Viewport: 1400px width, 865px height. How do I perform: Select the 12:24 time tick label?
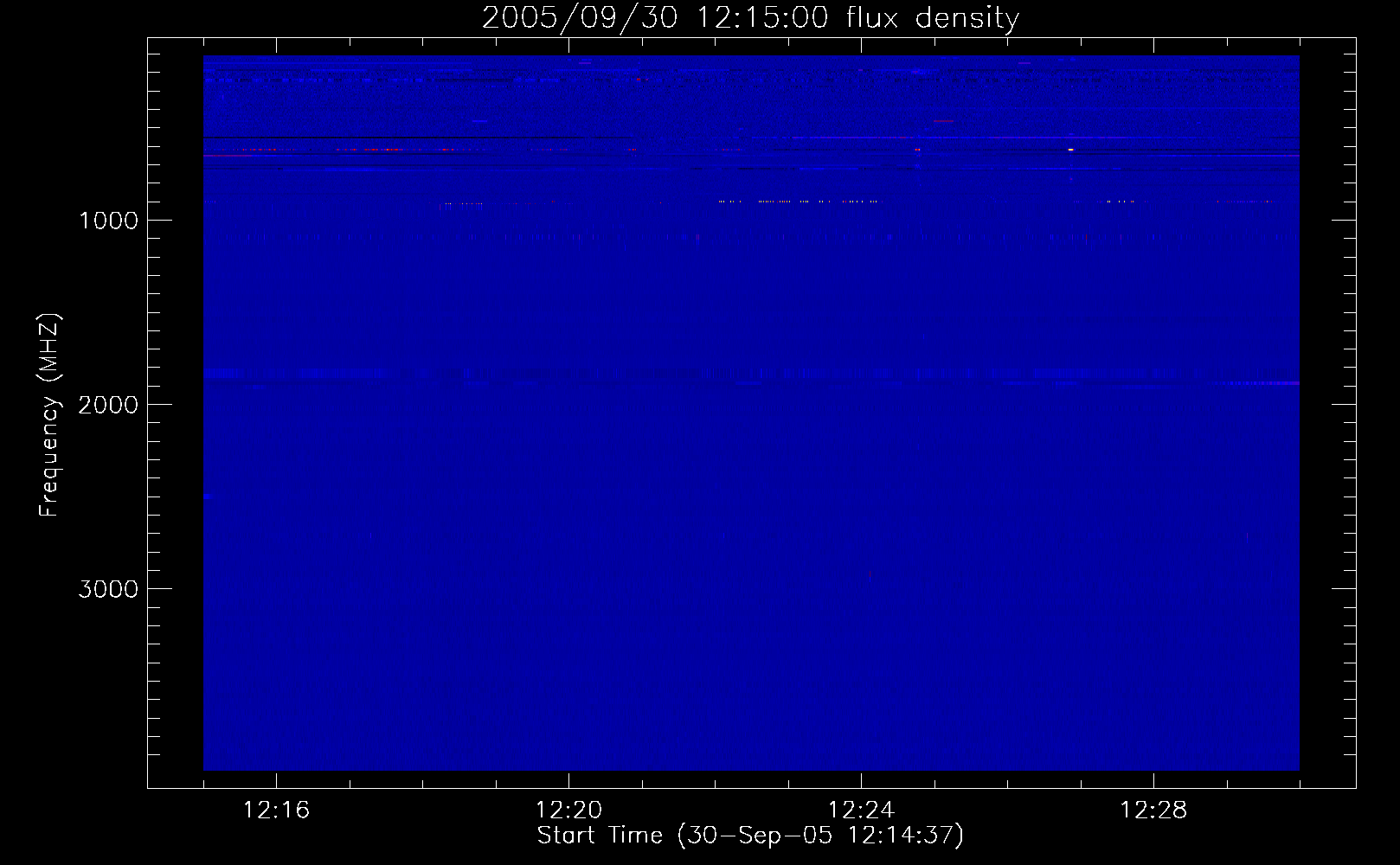coord(861,811)
